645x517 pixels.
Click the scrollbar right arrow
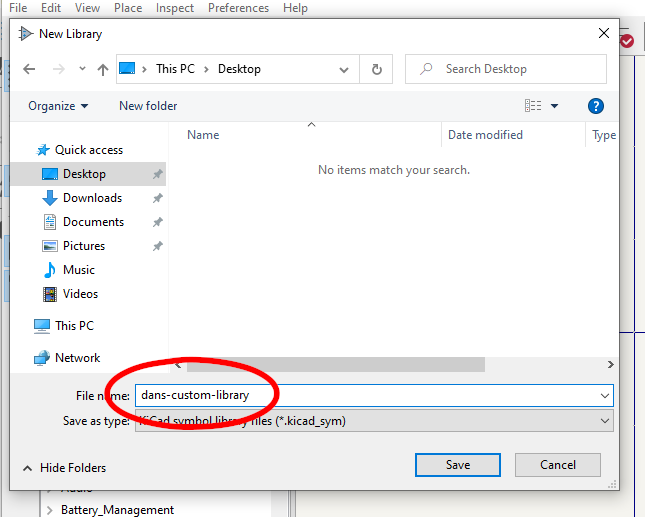pyautogui.click(x=611, y=364)
